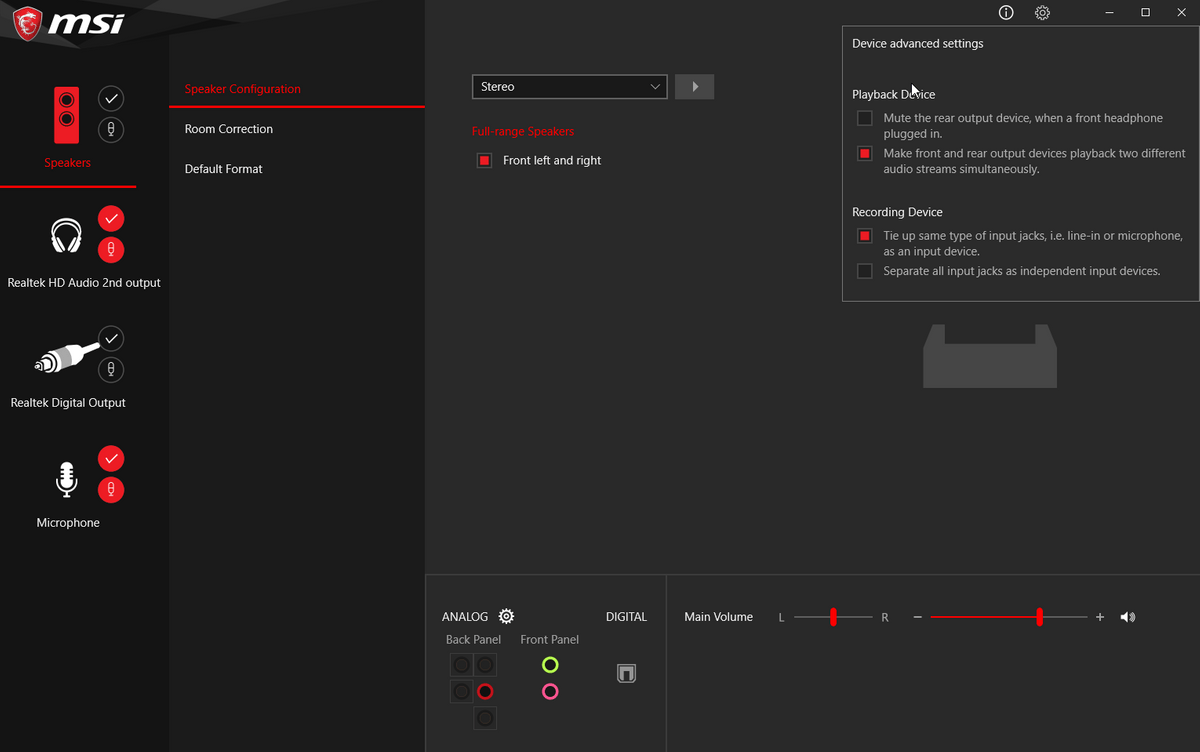The width and height of the screenshot is (1200, 752).
Task: Click the left-right balance slider handle
Action: point(833,617)
